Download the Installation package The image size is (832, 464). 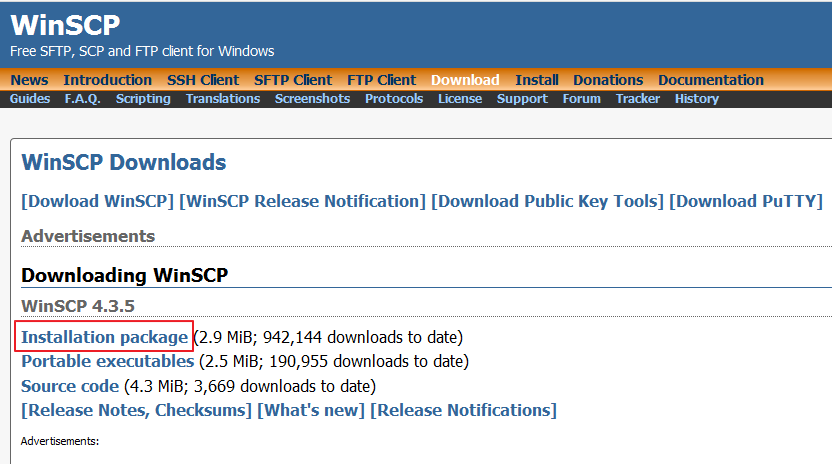coord(105,337)
